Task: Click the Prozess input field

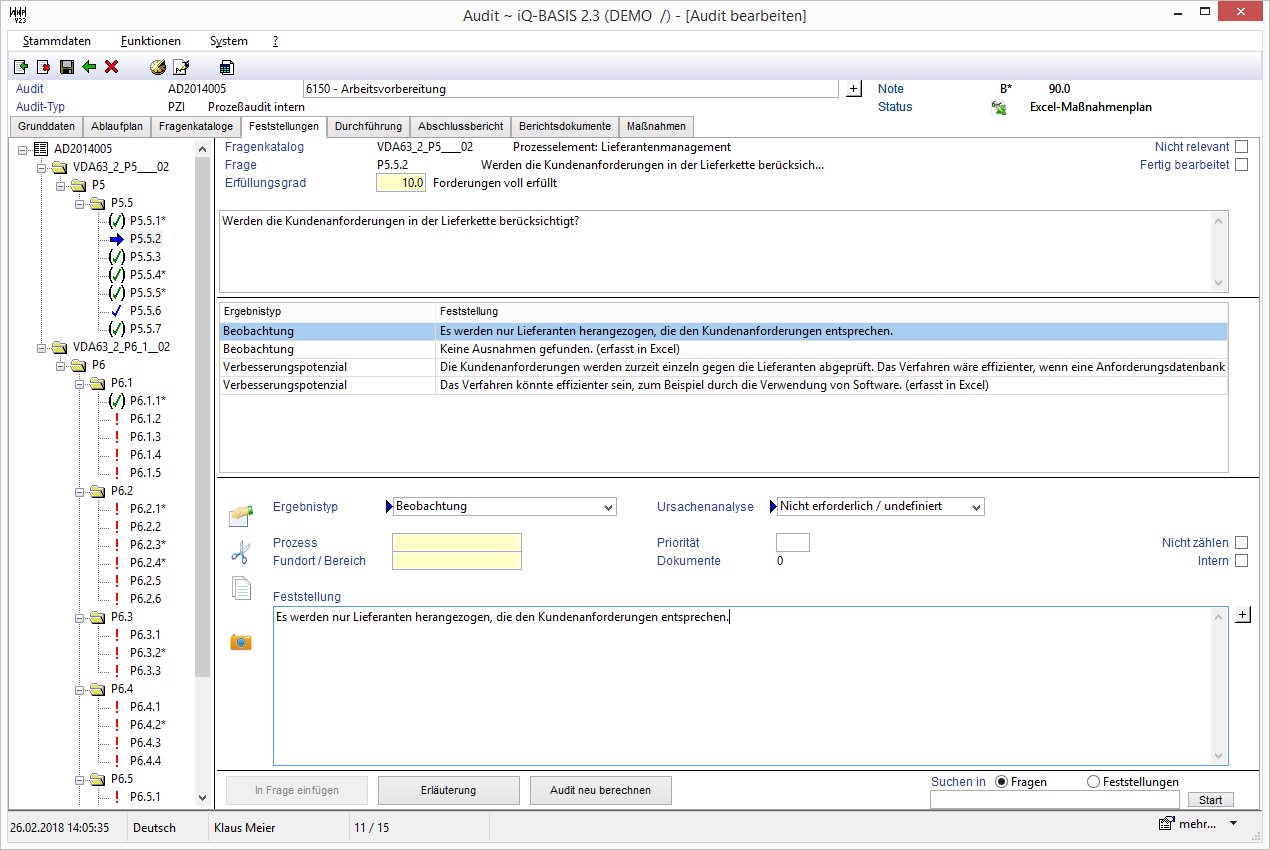Action: tap(457, 543)
